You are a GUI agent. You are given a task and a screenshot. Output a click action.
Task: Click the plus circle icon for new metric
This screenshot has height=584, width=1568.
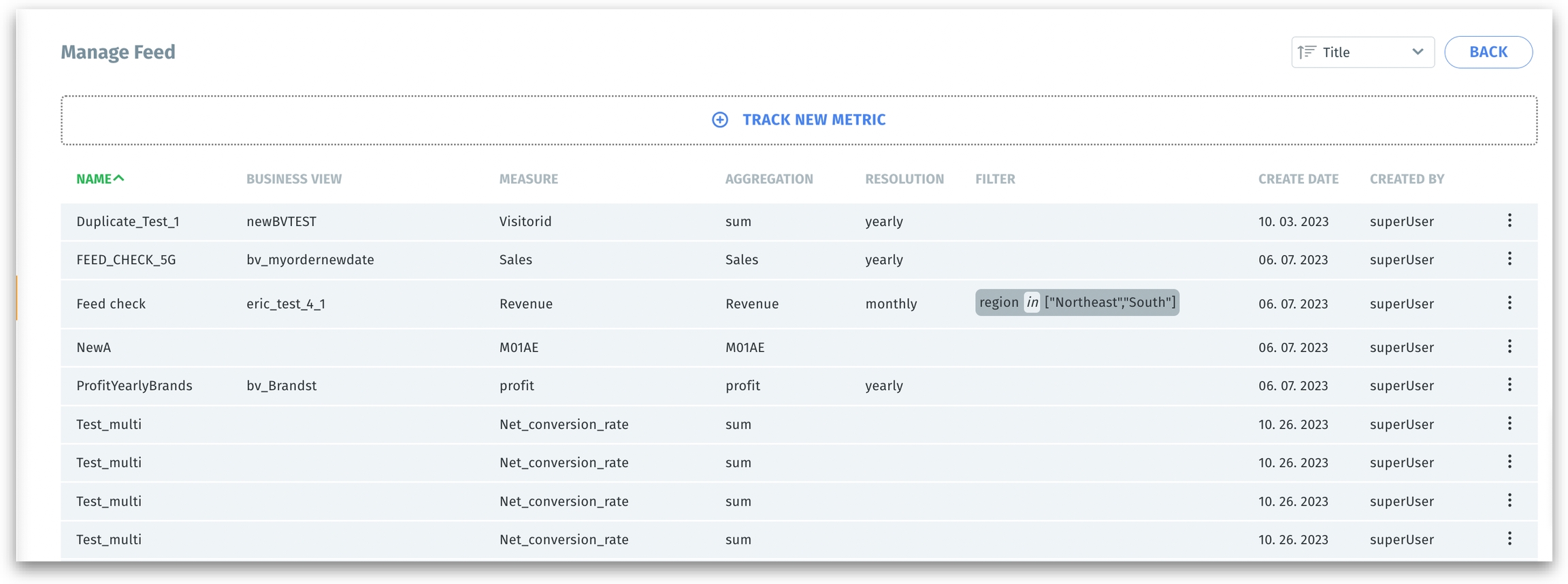tap(719, 120)
